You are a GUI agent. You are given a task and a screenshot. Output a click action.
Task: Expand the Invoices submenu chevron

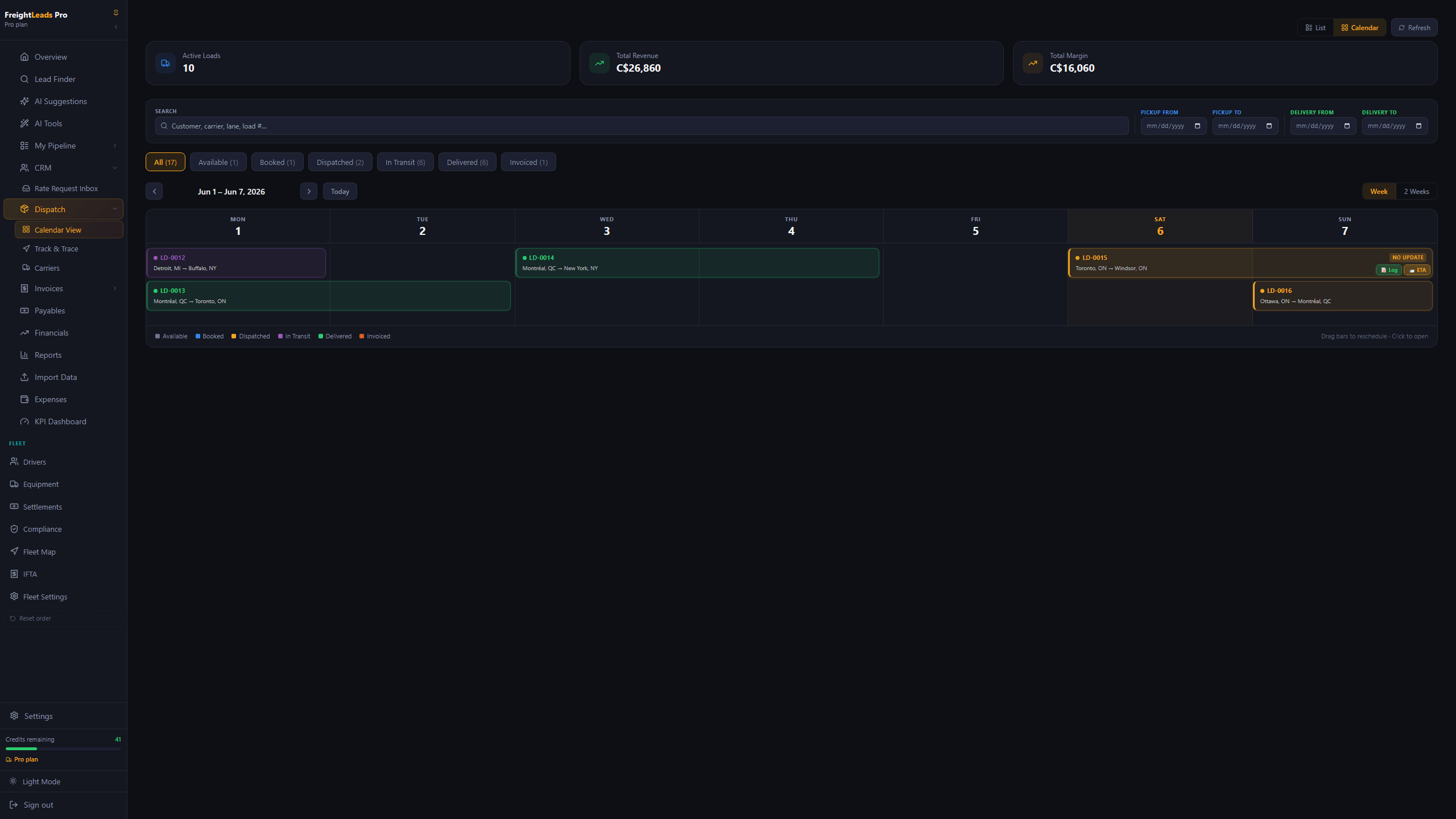tap(115, 288)
